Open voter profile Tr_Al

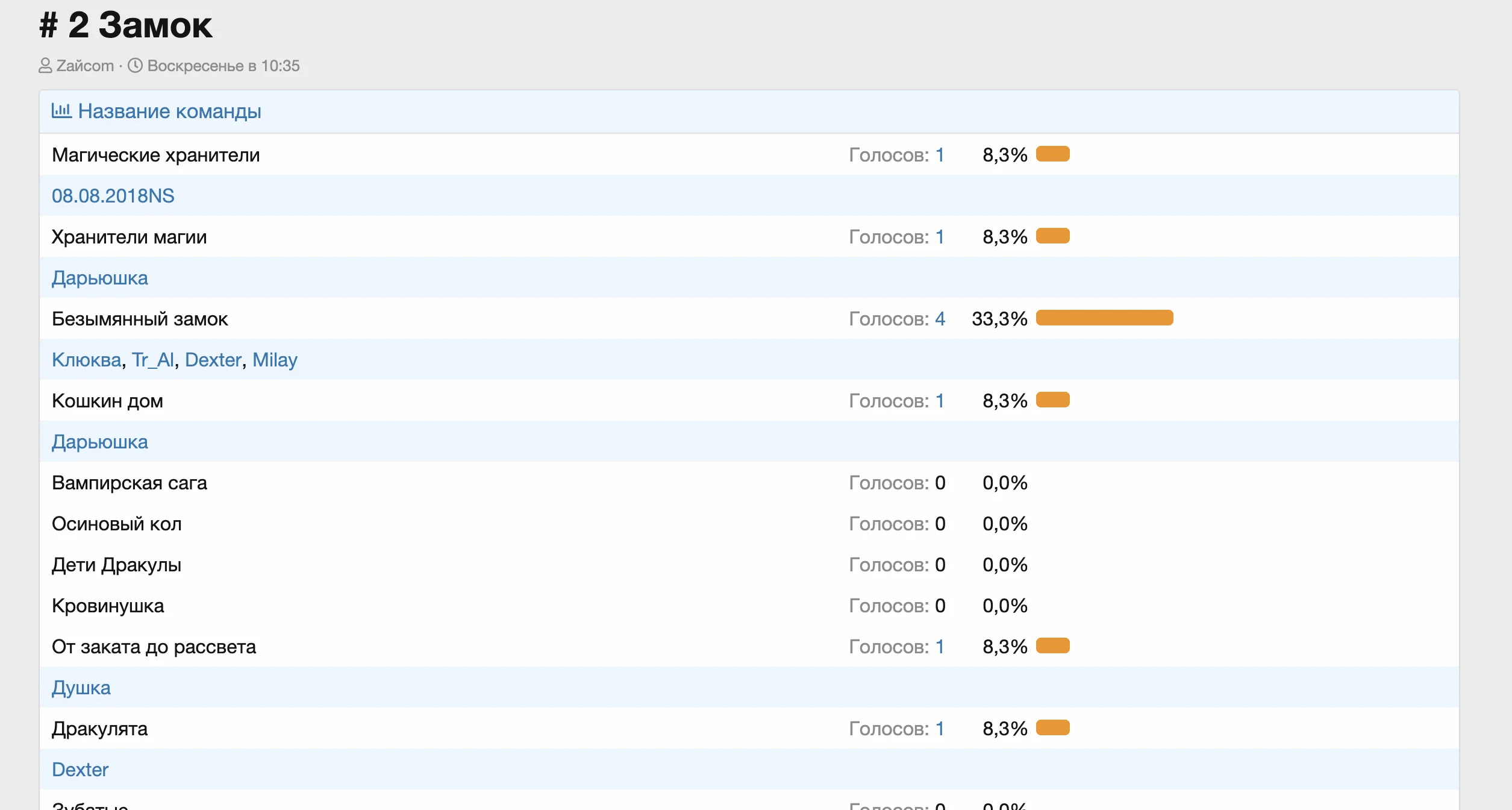pyautogui.click(x=153, y=360)
